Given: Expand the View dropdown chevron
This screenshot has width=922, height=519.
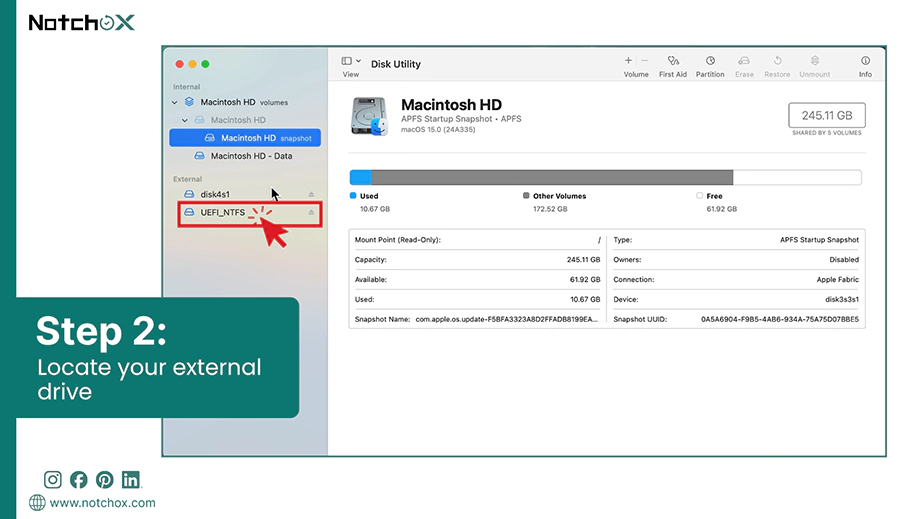Looking at the screenshot, I should tap(358, 61).
